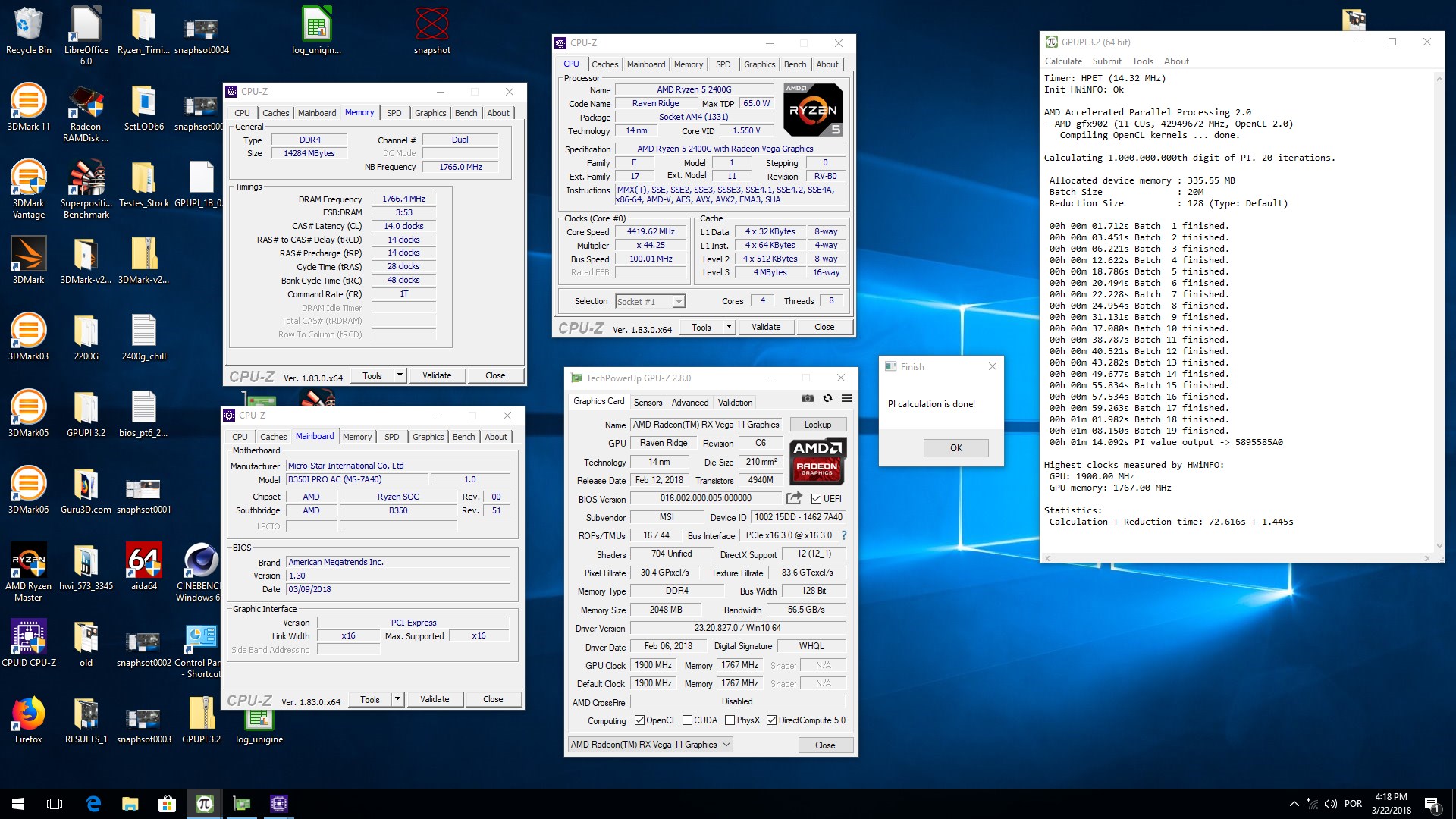Expand Tools dropdown arrow in CPU-Z CPU window
This screenshot has width=1456, height=819.
(729, 327)
